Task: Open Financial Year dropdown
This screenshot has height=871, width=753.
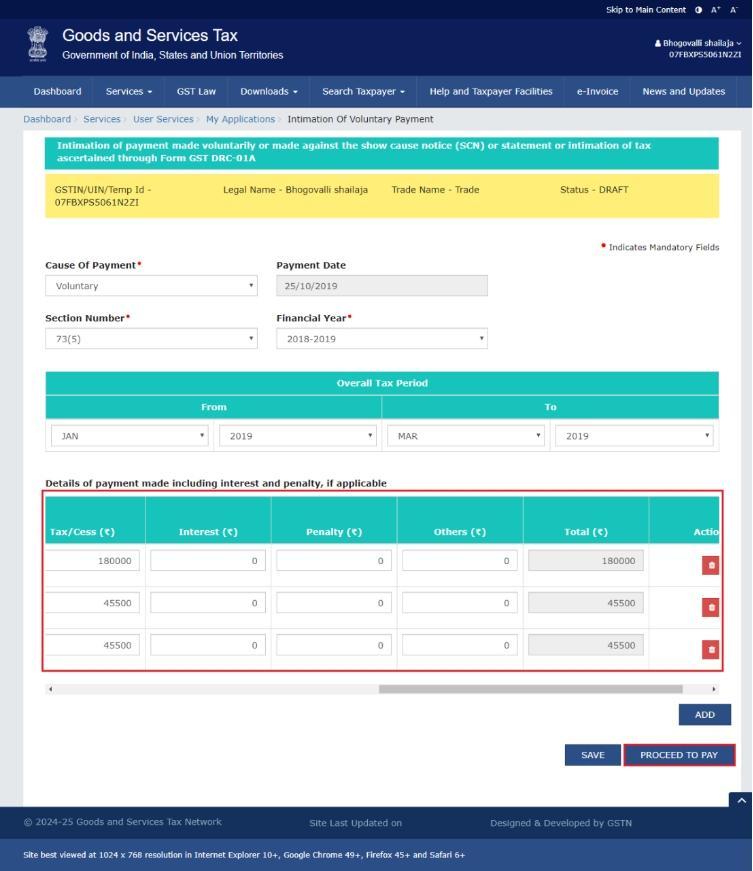Action: point(381,338)
